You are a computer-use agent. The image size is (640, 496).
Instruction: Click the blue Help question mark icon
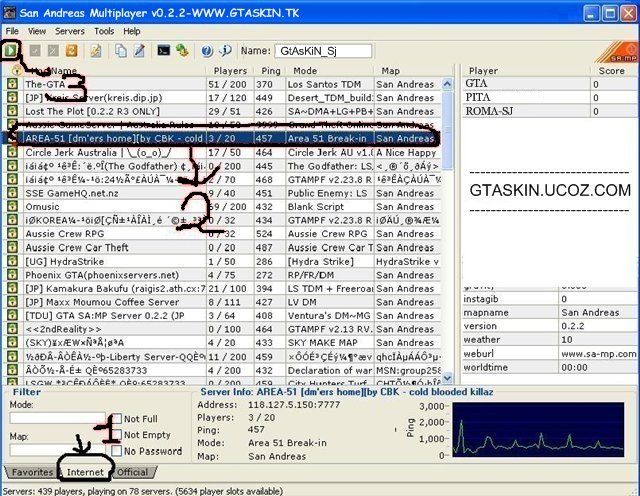(x=204, y=50)
